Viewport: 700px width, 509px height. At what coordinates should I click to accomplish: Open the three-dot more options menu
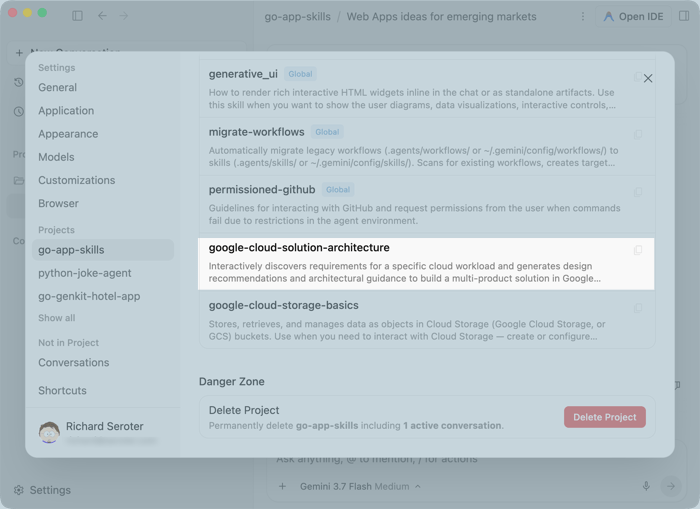click(x=583, y=17)
